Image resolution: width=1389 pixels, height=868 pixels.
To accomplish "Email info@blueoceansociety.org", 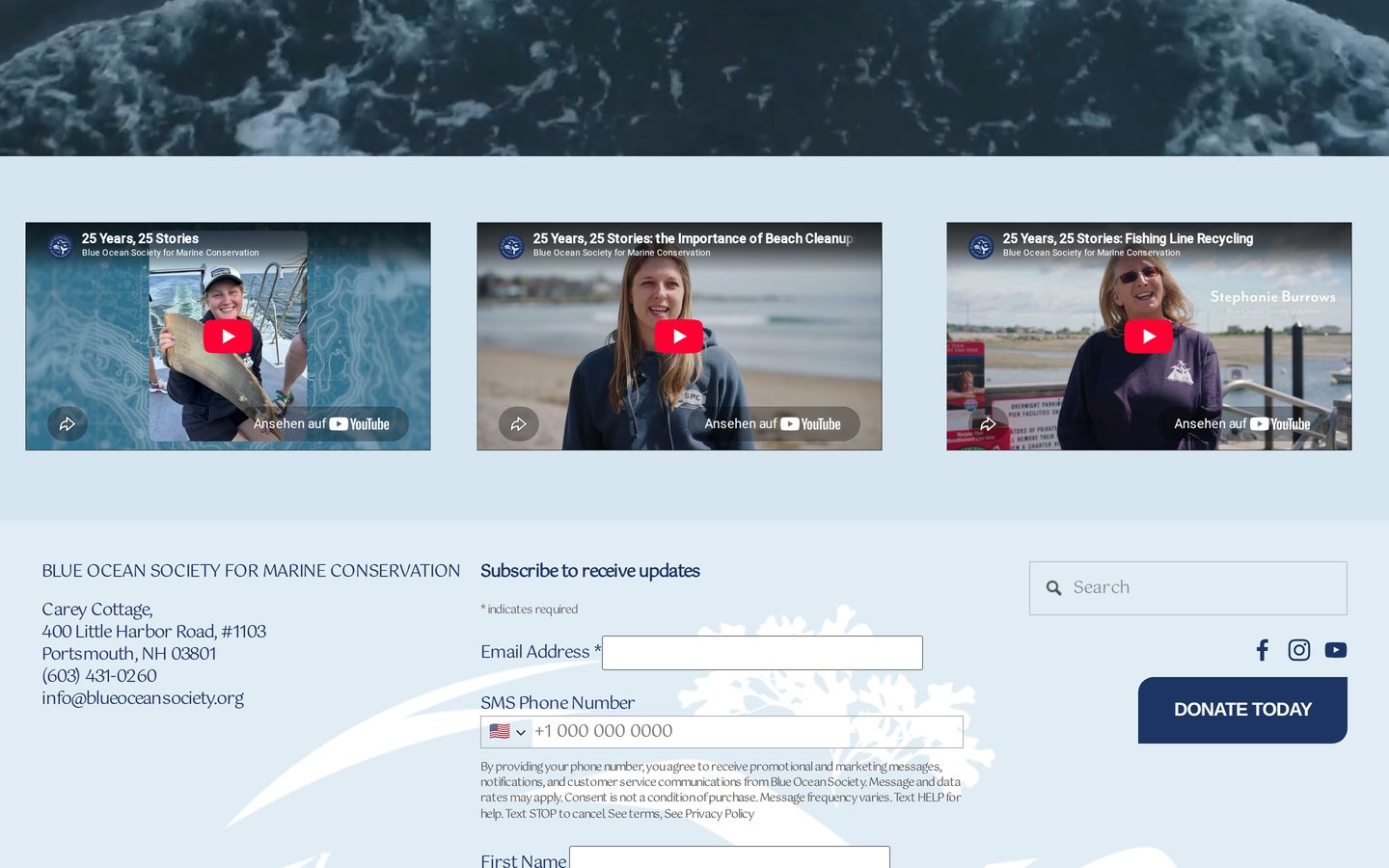I will pos(143,698).
